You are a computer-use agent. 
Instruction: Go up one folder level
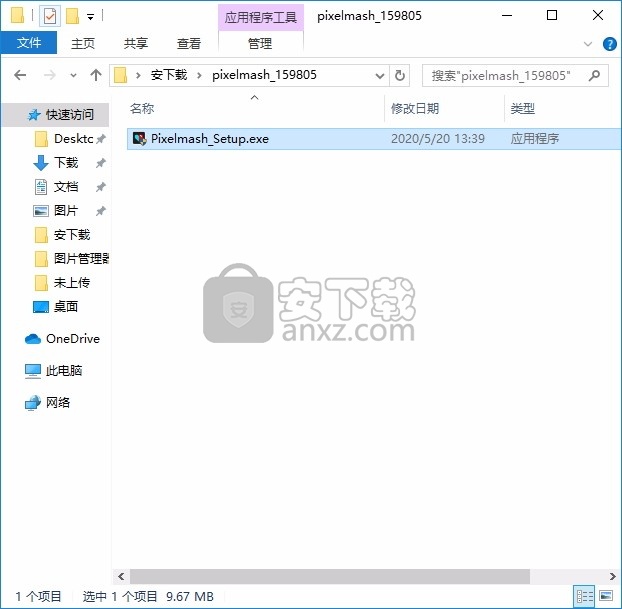pos(96,75)
